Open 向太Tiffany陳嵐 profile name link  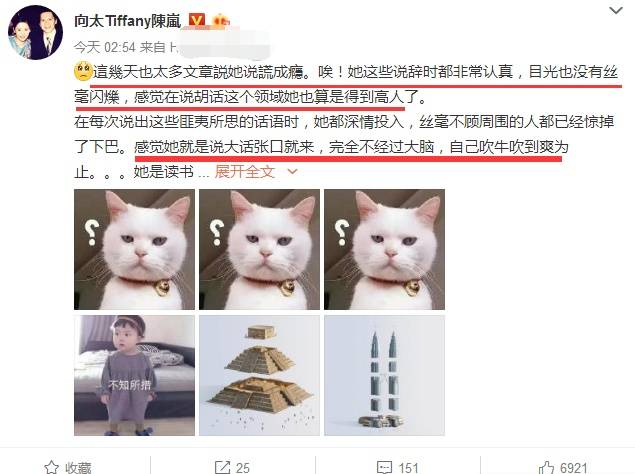coord(128,21)
